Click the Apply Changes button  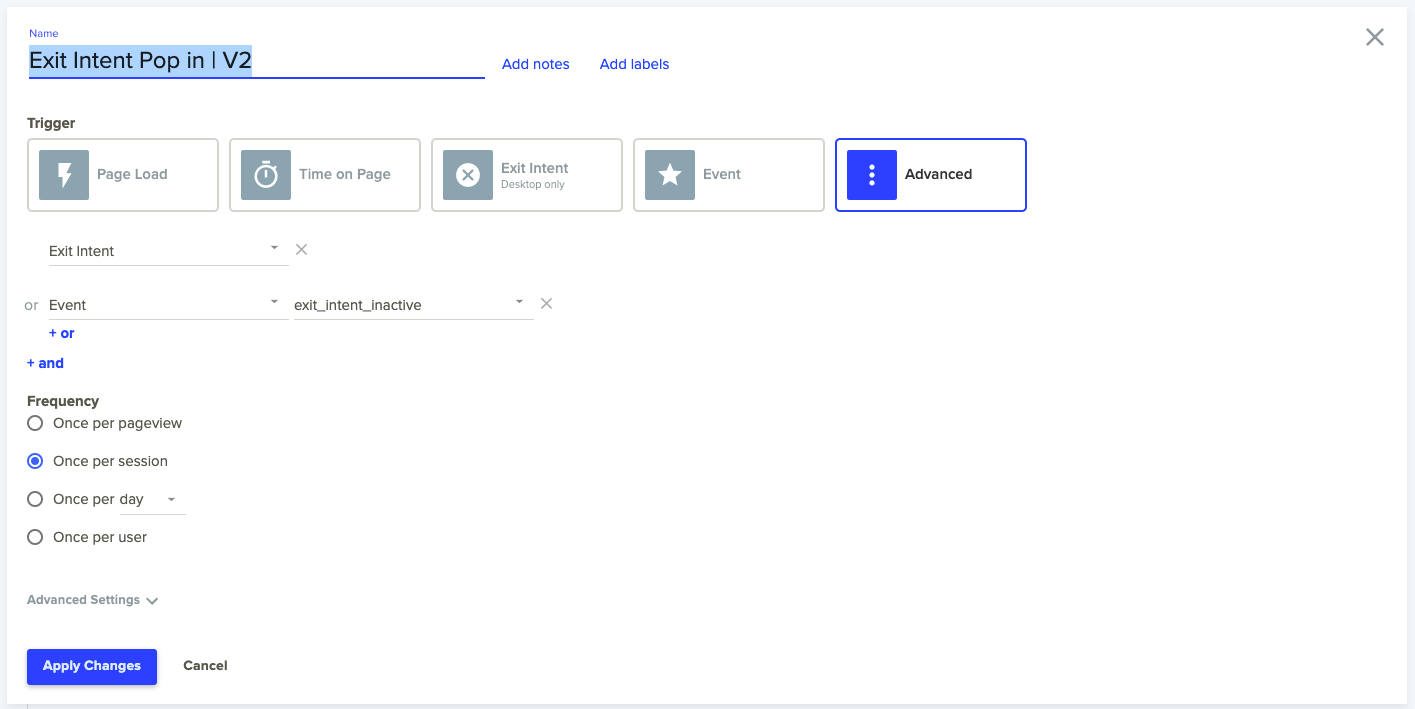click(x=92, y=666)
